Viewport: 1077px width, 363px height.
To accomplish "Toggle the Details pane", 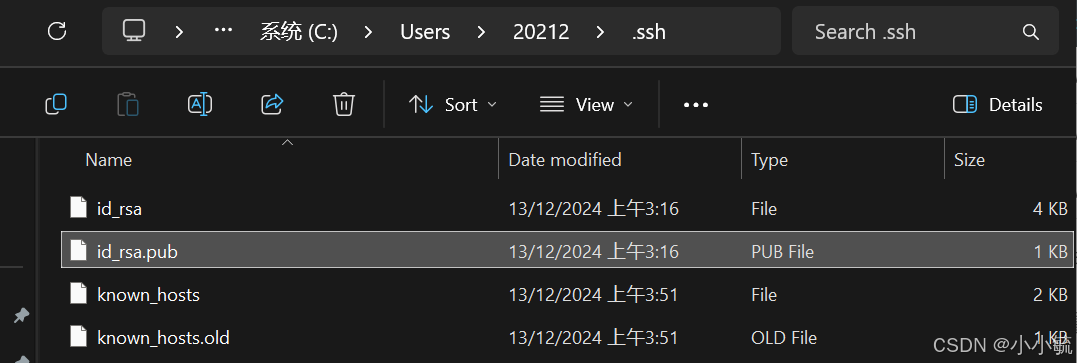I will coord(998,104).
